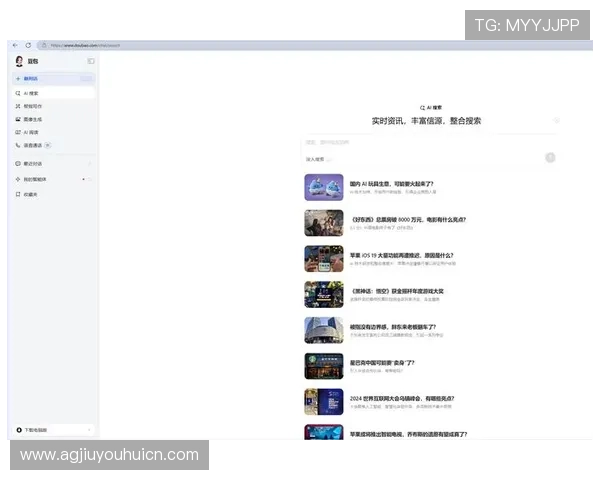Screen dimensions: 600x480
Task: Start a new chat with 新对话 button
Action: [54, 78]
